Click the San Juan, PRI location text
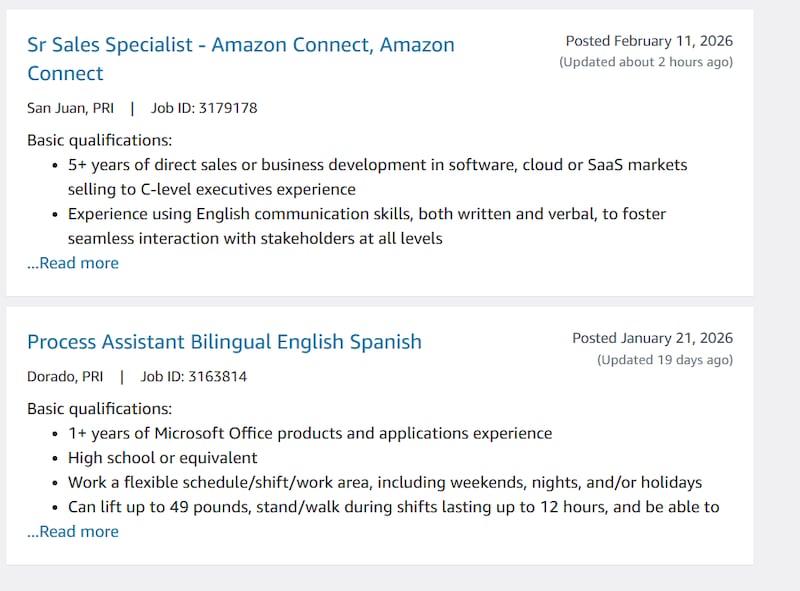 [x=69, y=107]
